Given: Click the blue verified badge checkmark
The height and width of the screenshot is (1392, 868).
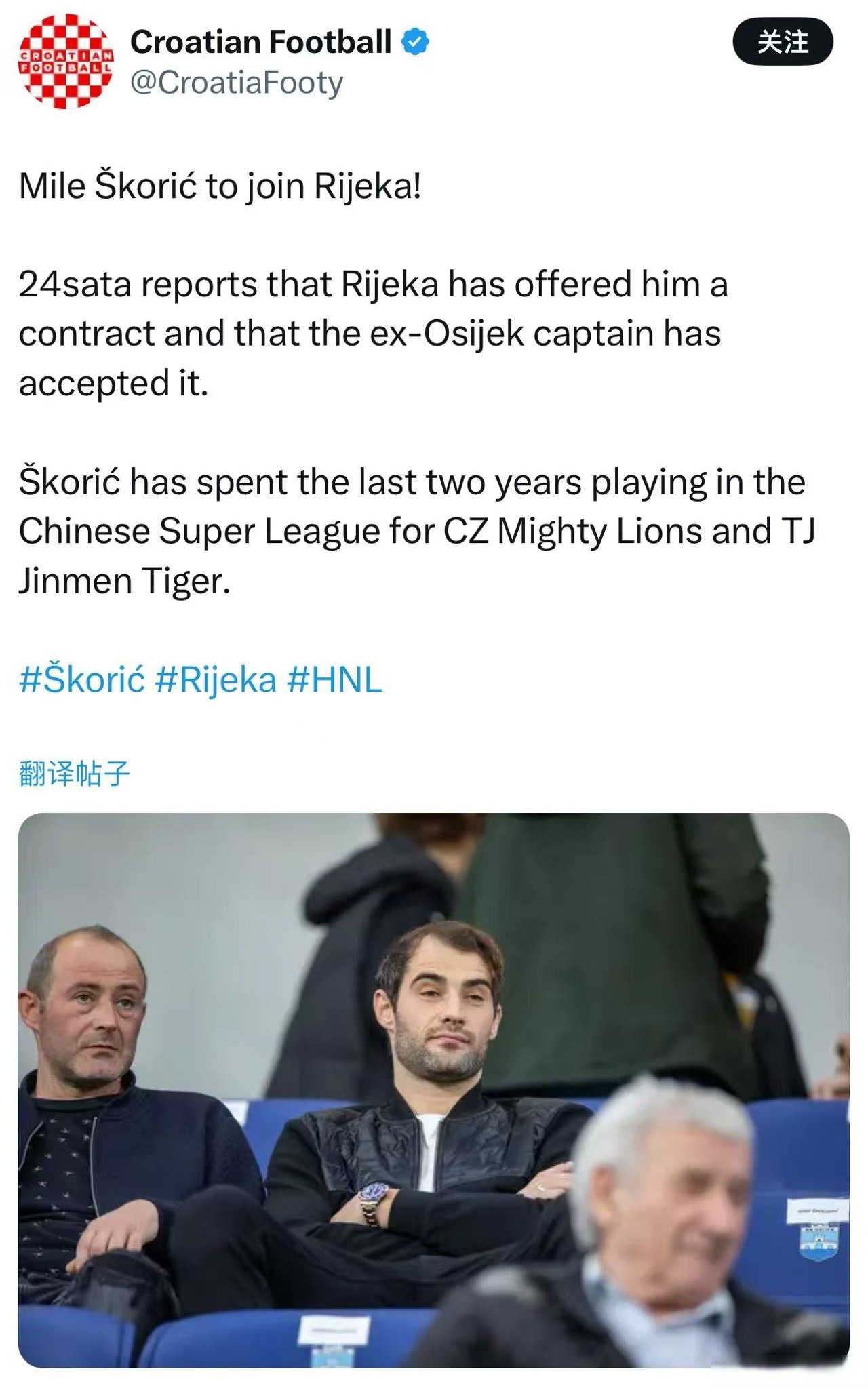Looking at the screenshot, I should [x=415, y=42].
